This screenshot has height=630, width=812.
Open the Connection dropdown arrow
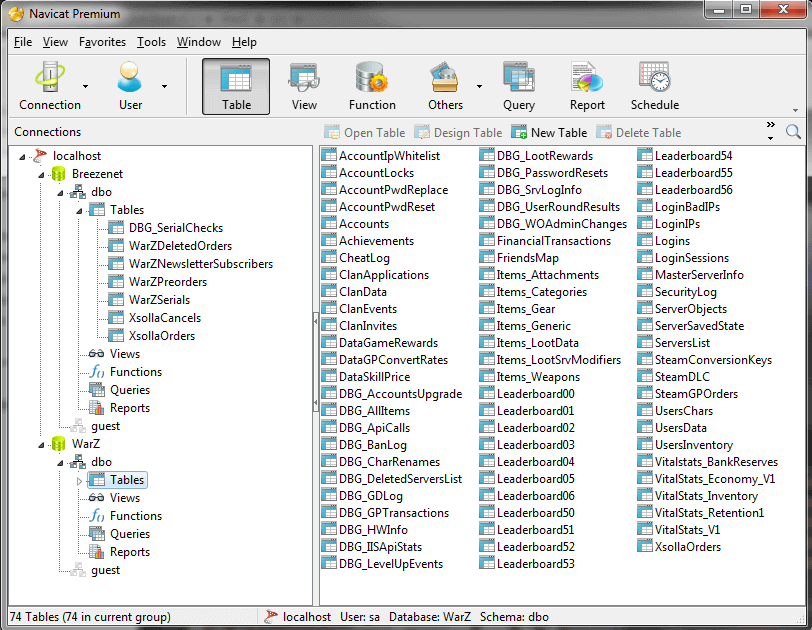85,86
